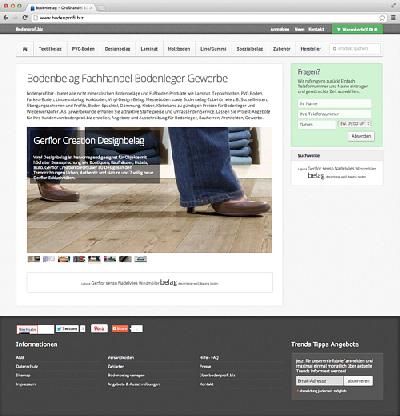Click the Gerflor tag below the slideshow
Image resolution: width=400 pixels, height=416 pixels.
tap(98, 283)
